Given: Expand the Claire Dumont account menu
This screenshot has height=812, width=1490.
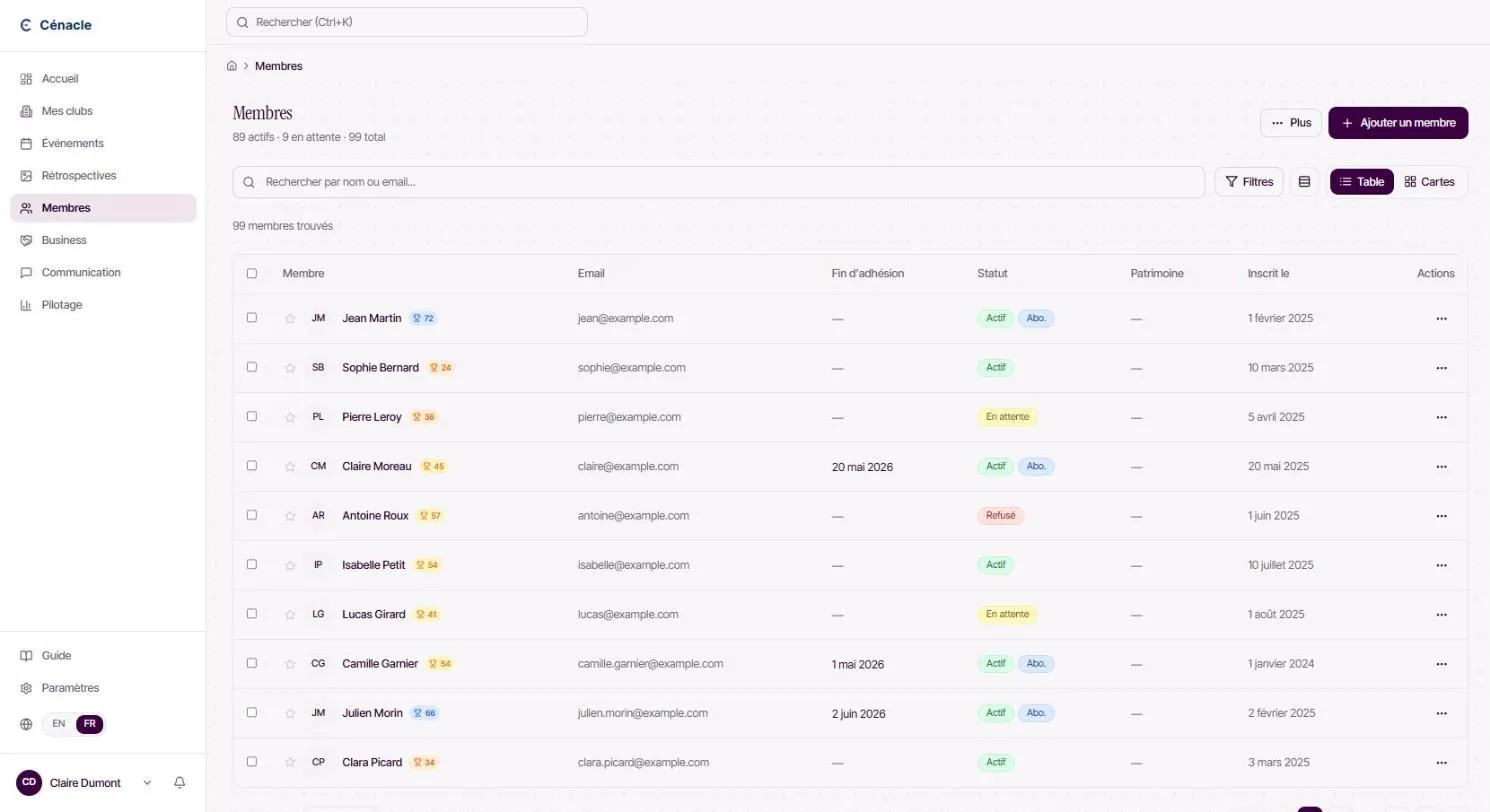Looking at the screenshot, I should coord(86,783).
